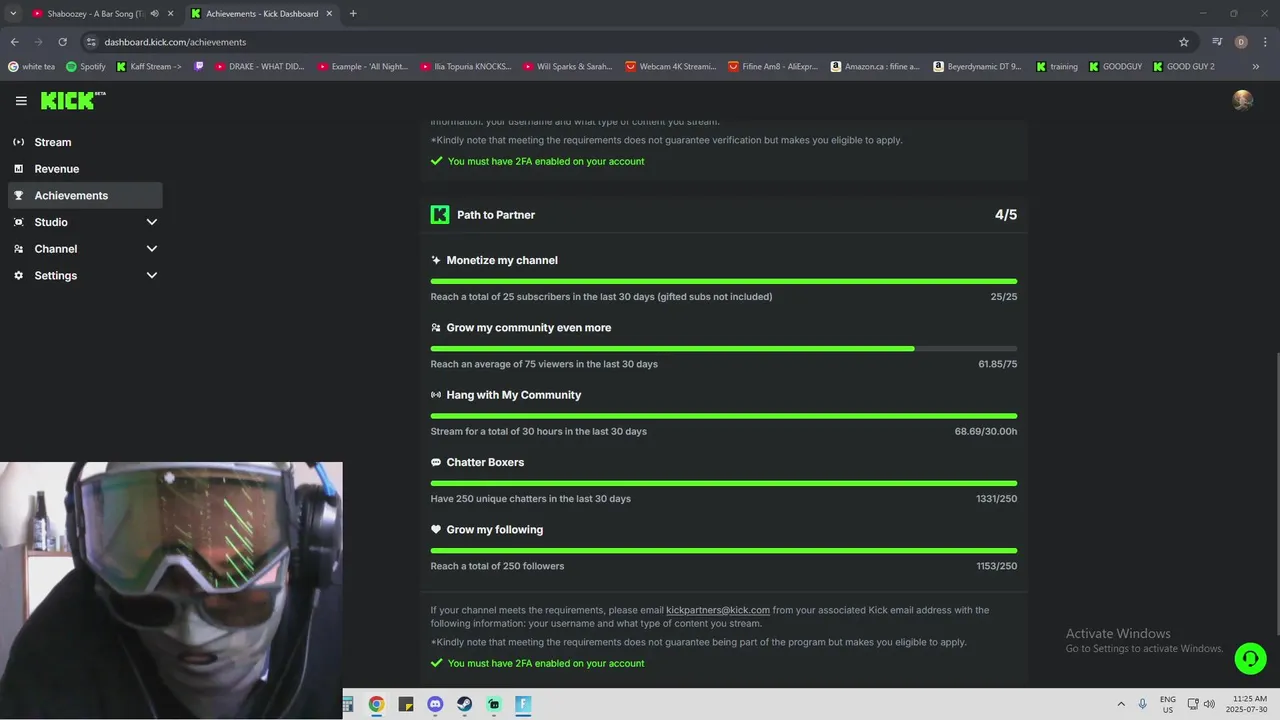Click the Monetize my channel sparkle icon
The image size is (1280, 720).
436,260
